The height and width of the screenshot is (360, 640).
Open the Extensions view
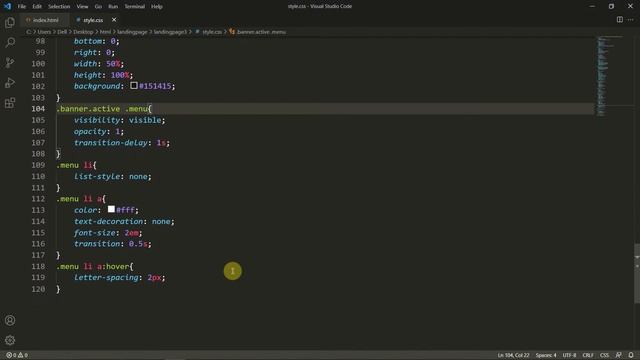(x=10, y=102)
